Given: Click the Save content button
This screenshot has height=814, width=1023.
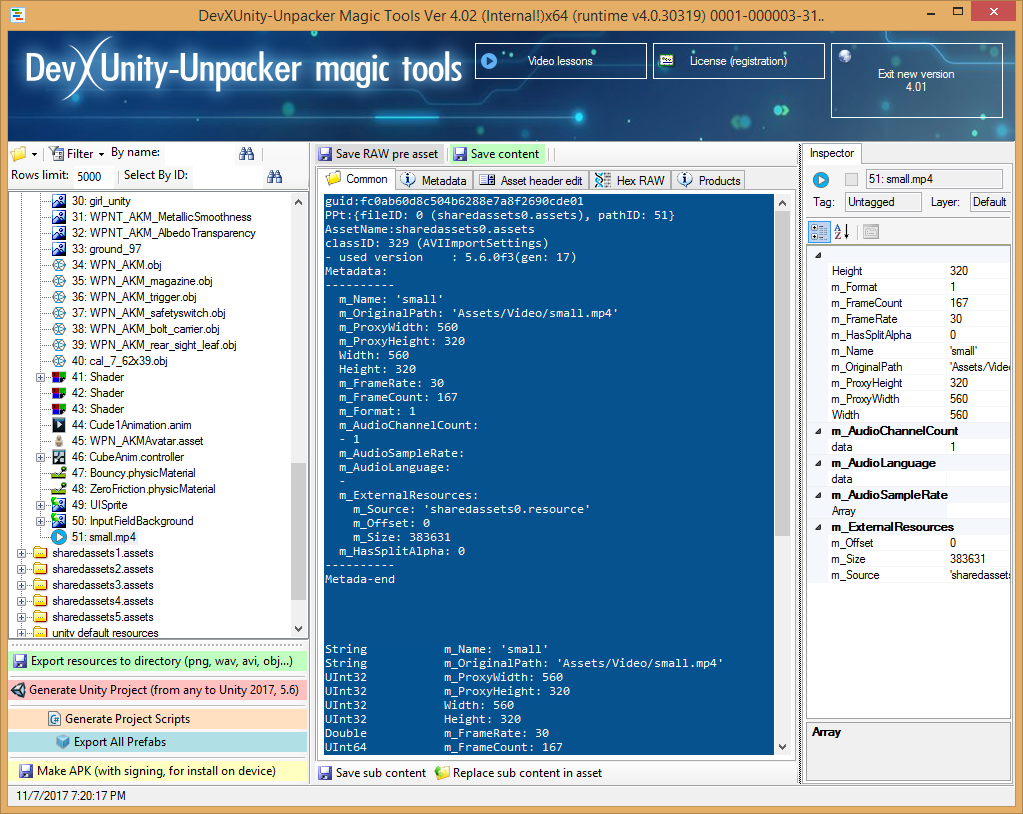Looking at the screenshot, I should (x=496, y=154).
